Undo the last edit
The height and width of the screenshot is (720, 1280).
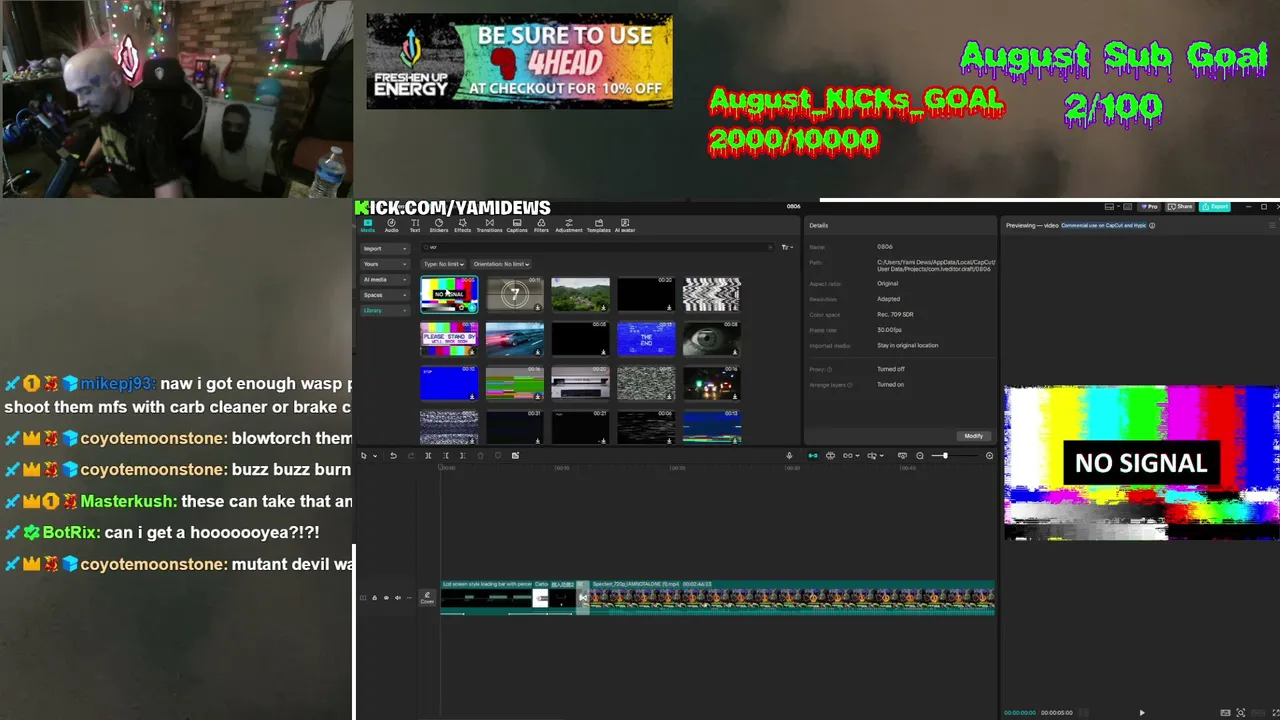tap(393, 456)
